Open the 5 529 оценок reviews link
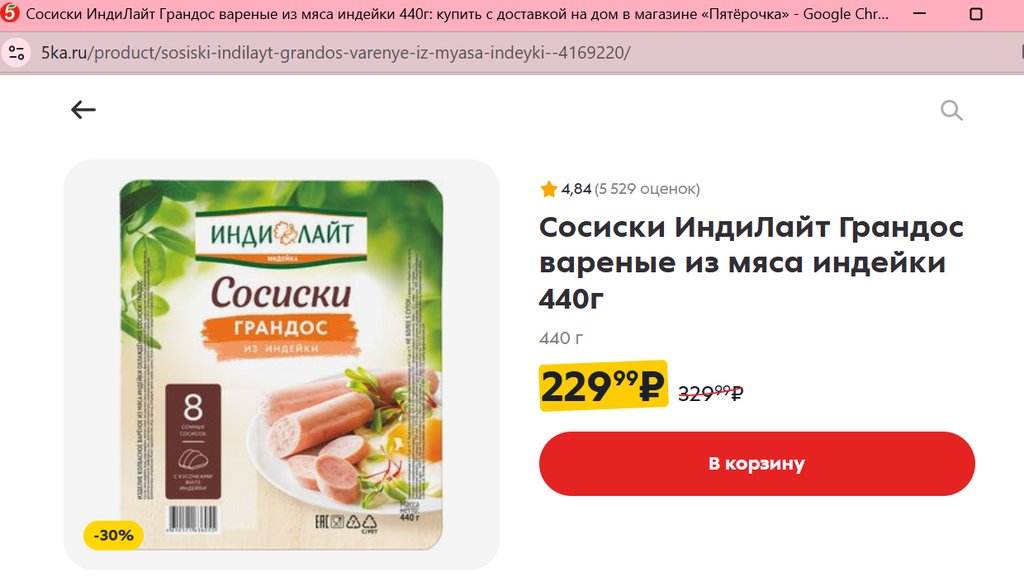Image resolution: width=1024 pixels, height=576 pixels. tap(647, 189)
